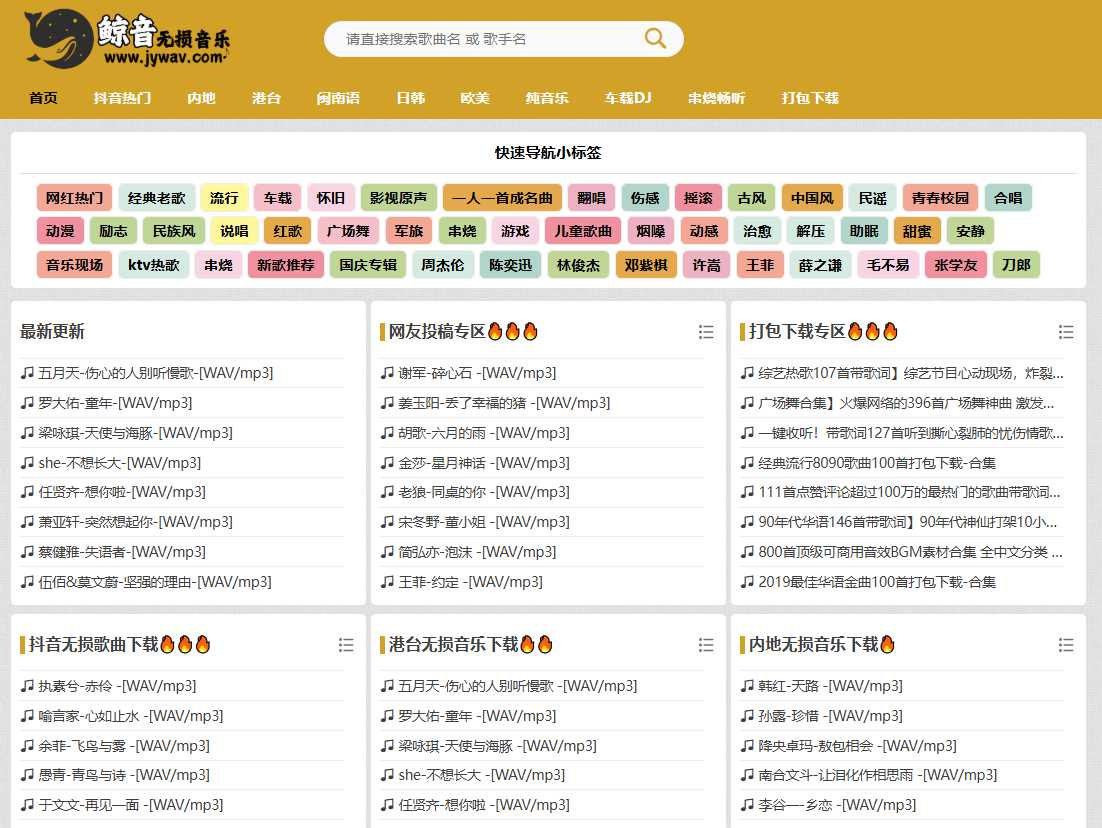Open 五月天-伤心的人别听慢歌 download link

(130, 372)
